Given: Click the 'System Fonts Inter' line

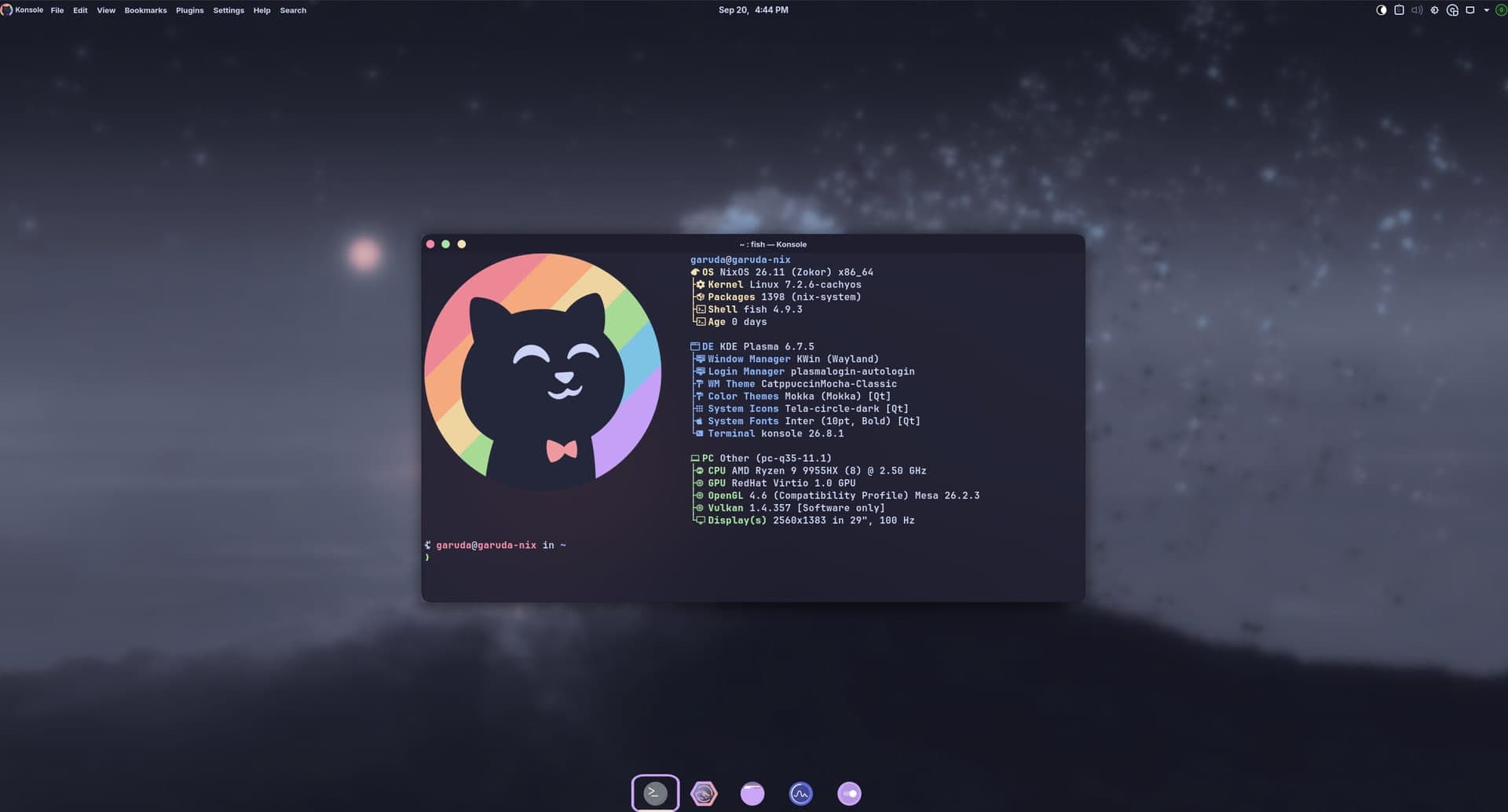Looking at the screenshot, I should click(x=807, y=421).
